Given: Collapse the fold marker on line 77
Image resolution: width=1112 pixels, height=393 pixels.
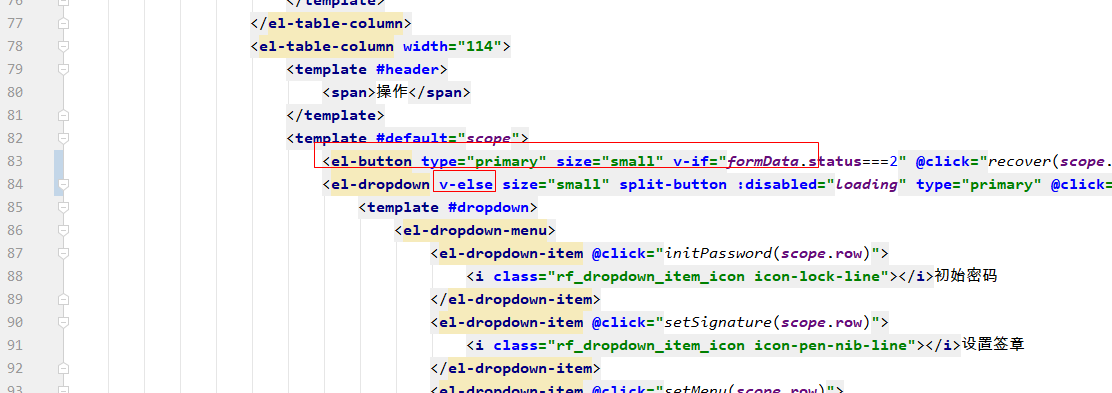Looking at the screenshot, I should pos(64,23).
